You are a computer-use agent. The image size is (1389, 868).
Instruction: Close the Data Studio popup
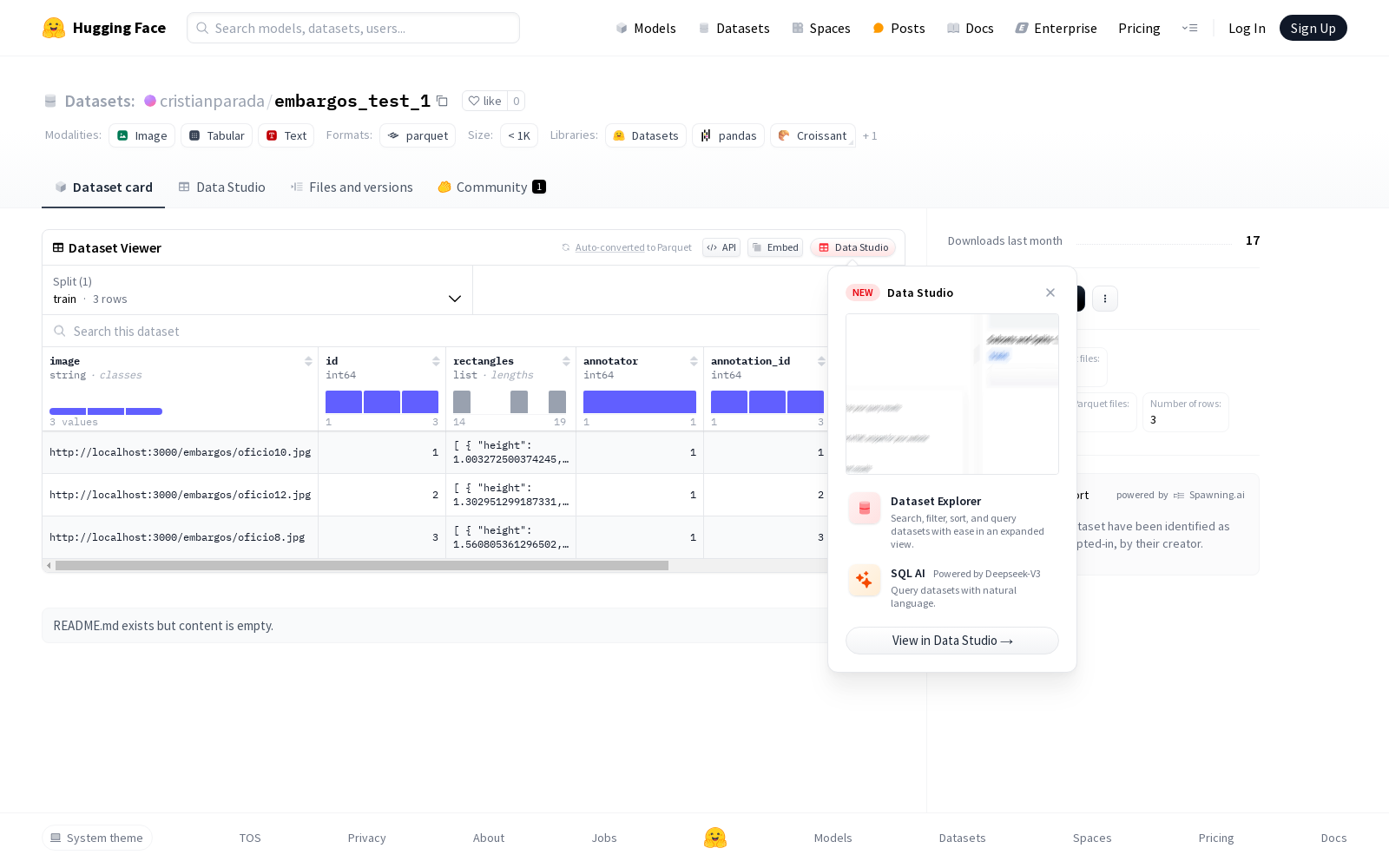click(x=1050, y=293)
